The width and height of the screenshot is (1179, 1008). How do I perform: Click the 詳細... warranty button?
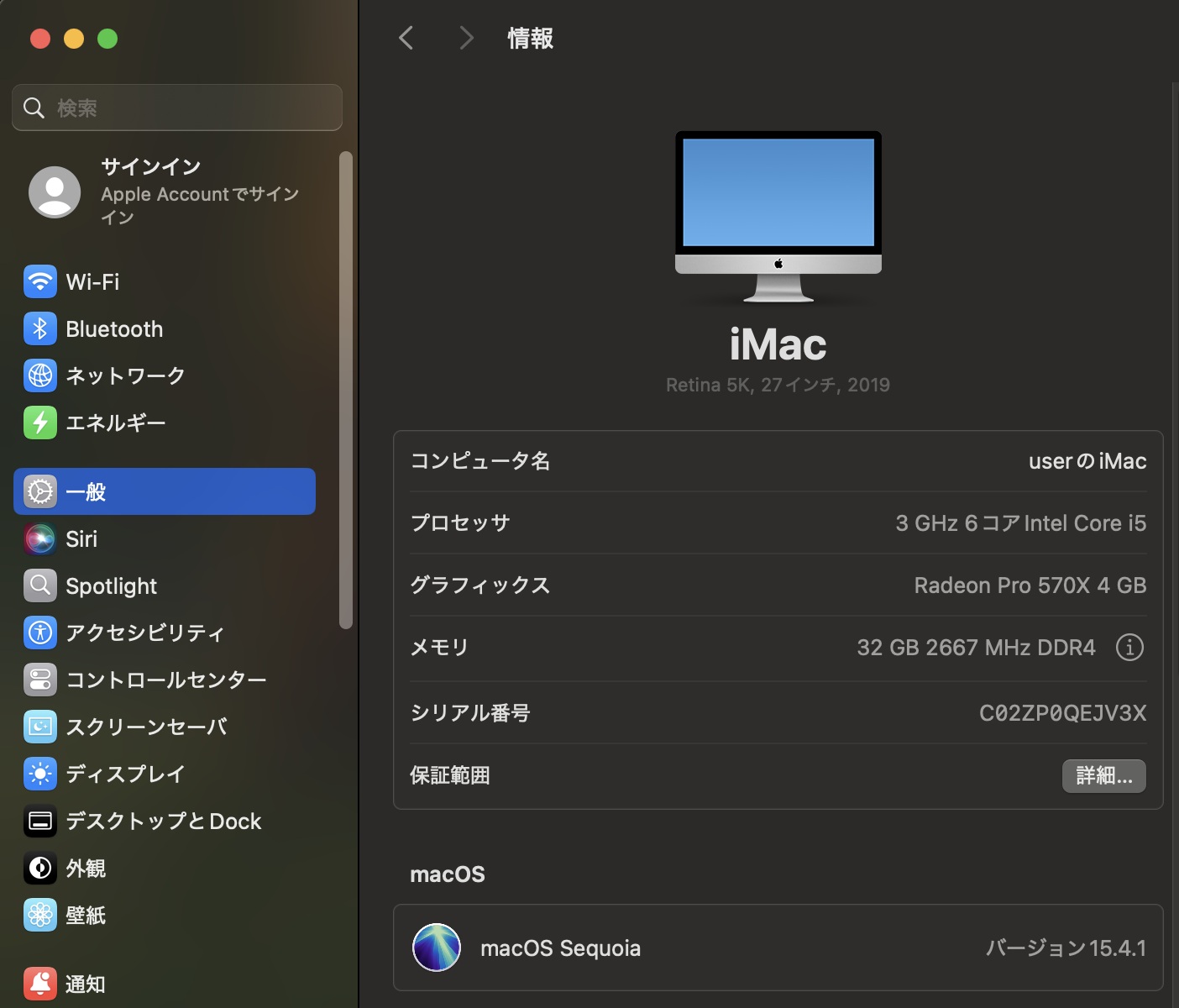(x=1103, y=775)
